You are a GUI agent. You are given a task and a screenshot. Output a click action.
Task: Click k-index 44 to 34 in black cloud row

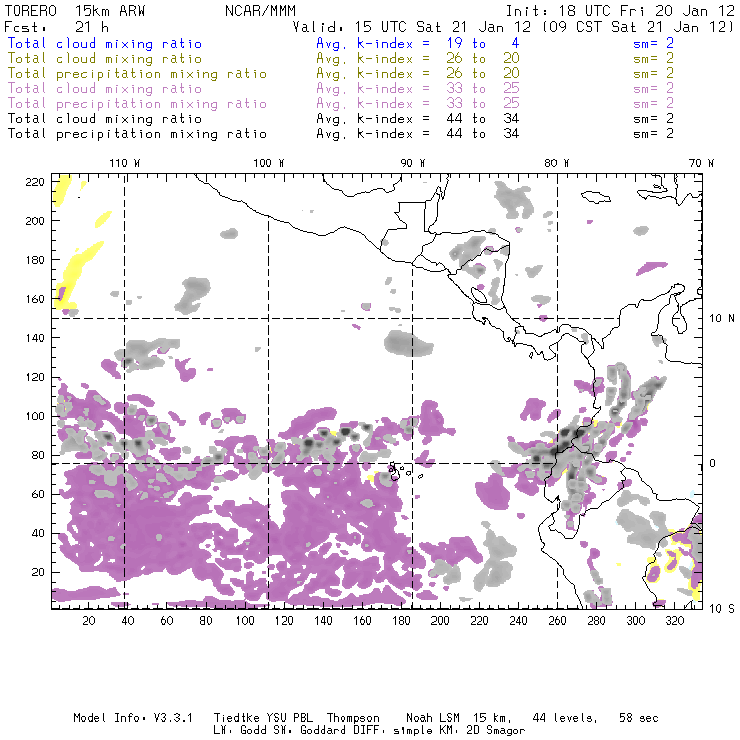click(x=483, y=119)
